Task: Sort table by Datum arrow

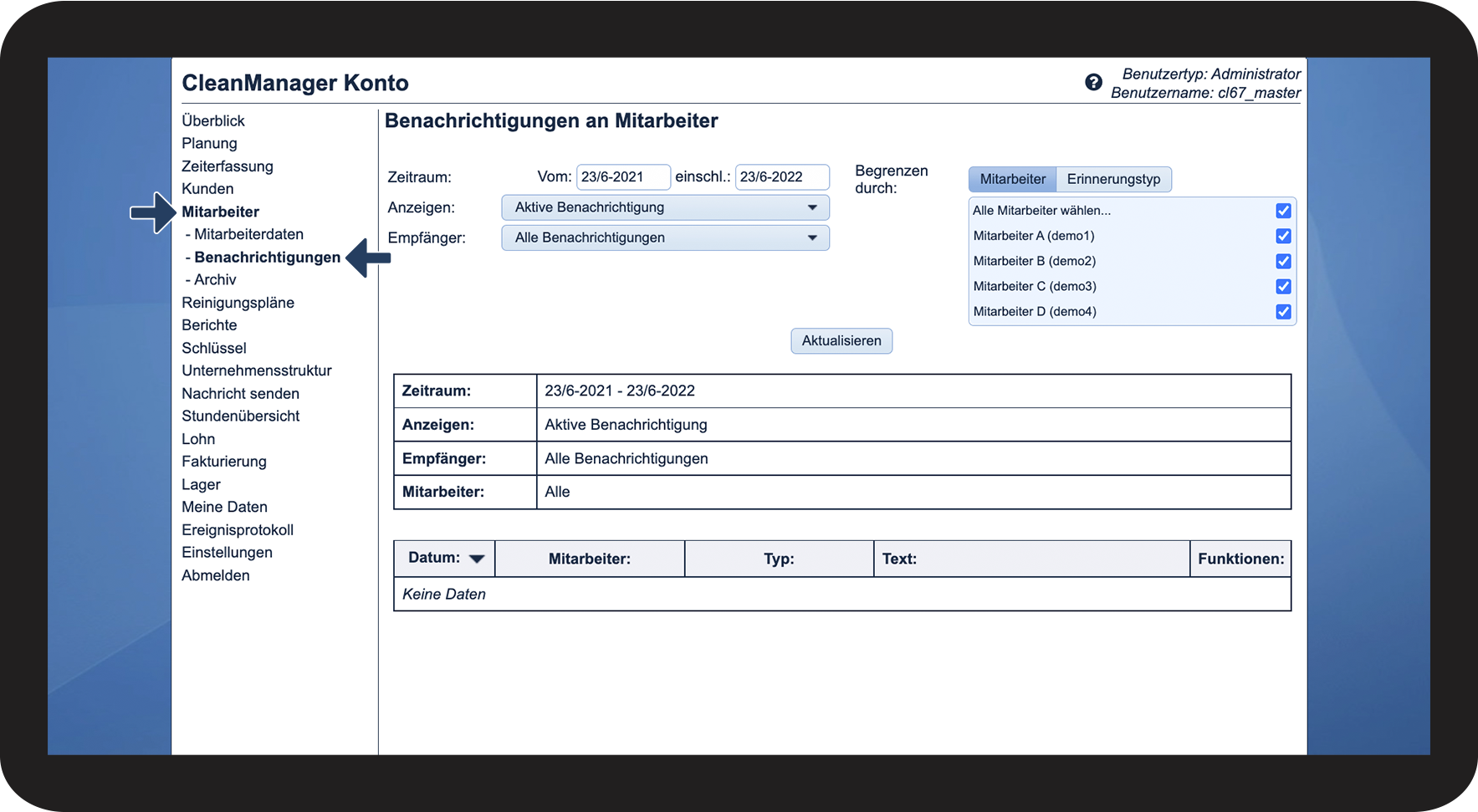Action: coord(477,559)
